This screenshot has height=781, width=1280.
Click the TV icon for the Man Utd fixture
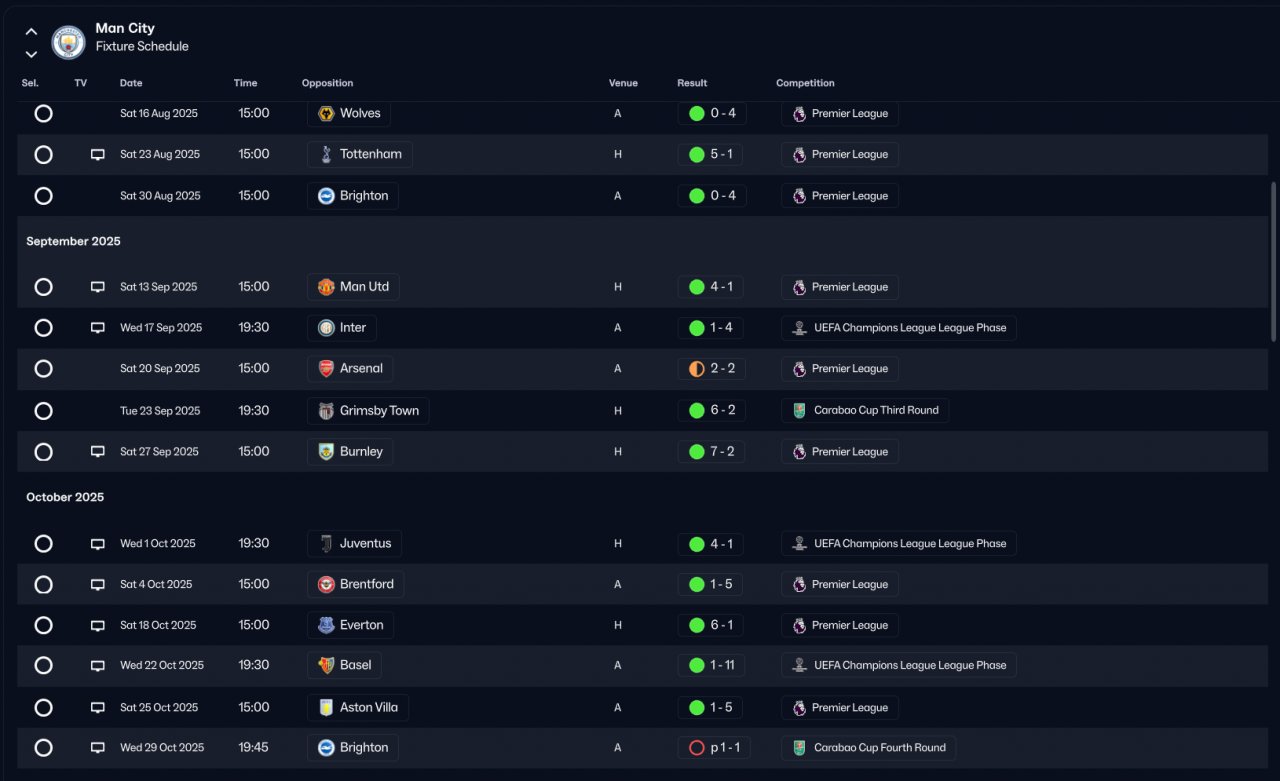click(98, 287)
